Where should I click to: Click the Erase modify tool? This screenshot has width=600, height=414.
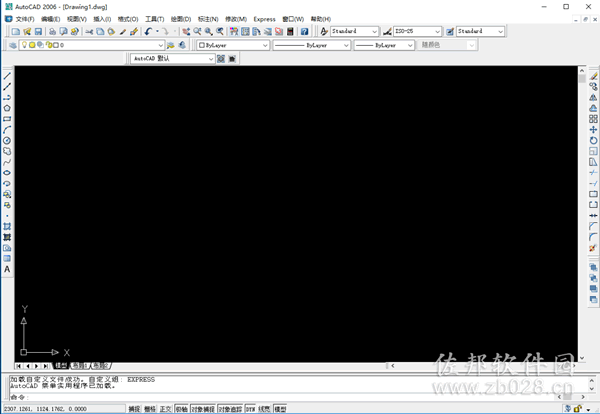tap(593, 76)
